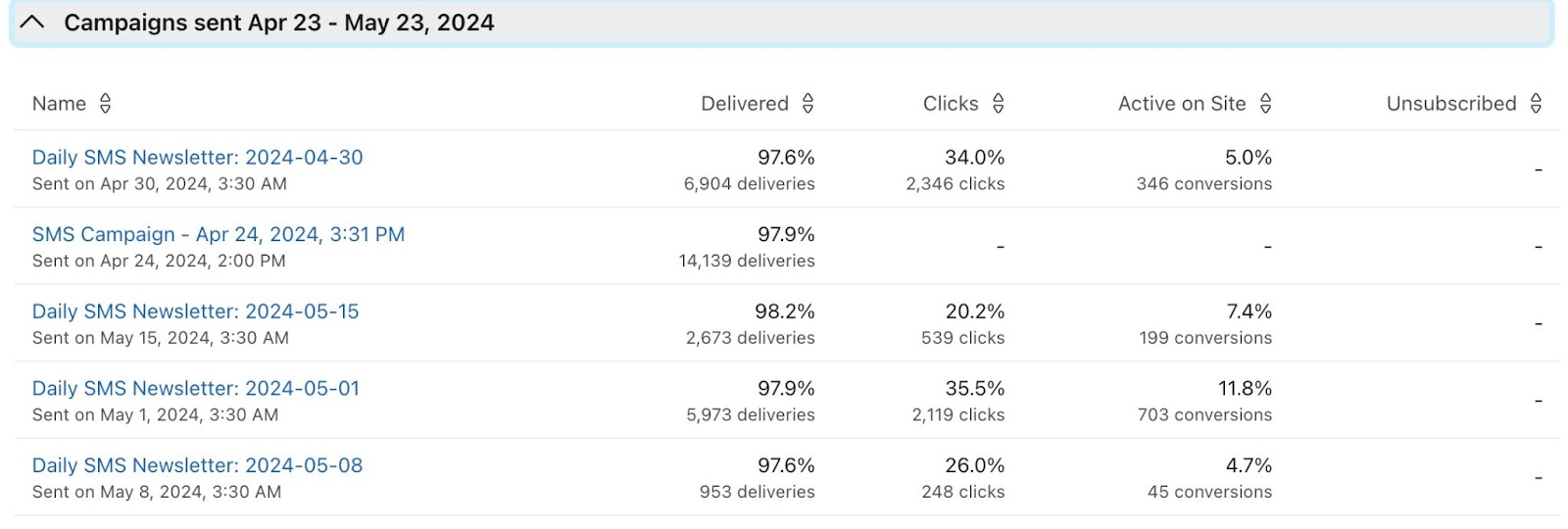1568x529 pixels.
Task: Open Daily SMS Newsletter: 2024-05-15 campaign
Action: 195,312
